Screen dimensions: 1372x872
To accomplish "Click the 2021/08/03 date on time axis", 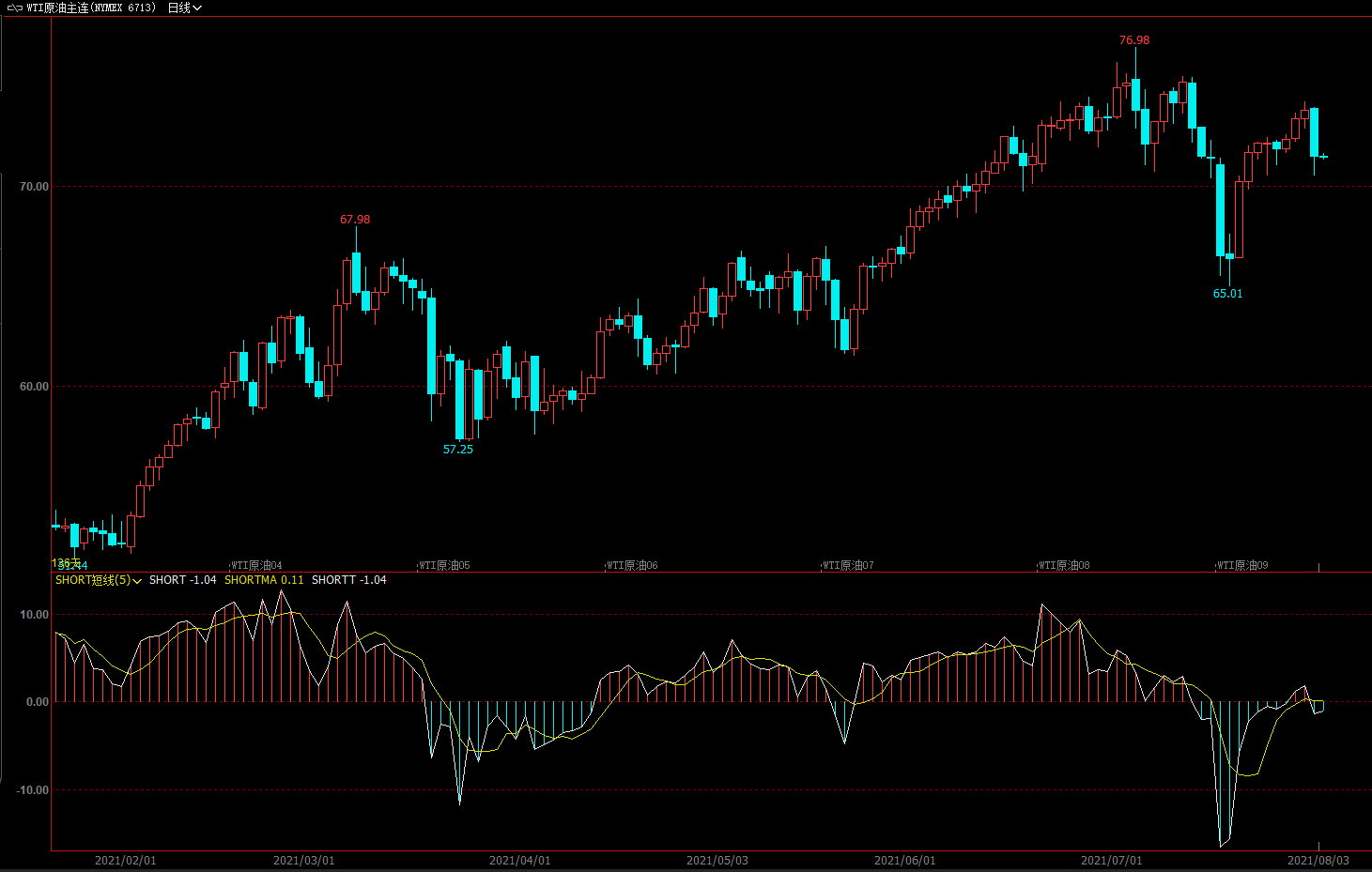I will (x=1318, y=861).
